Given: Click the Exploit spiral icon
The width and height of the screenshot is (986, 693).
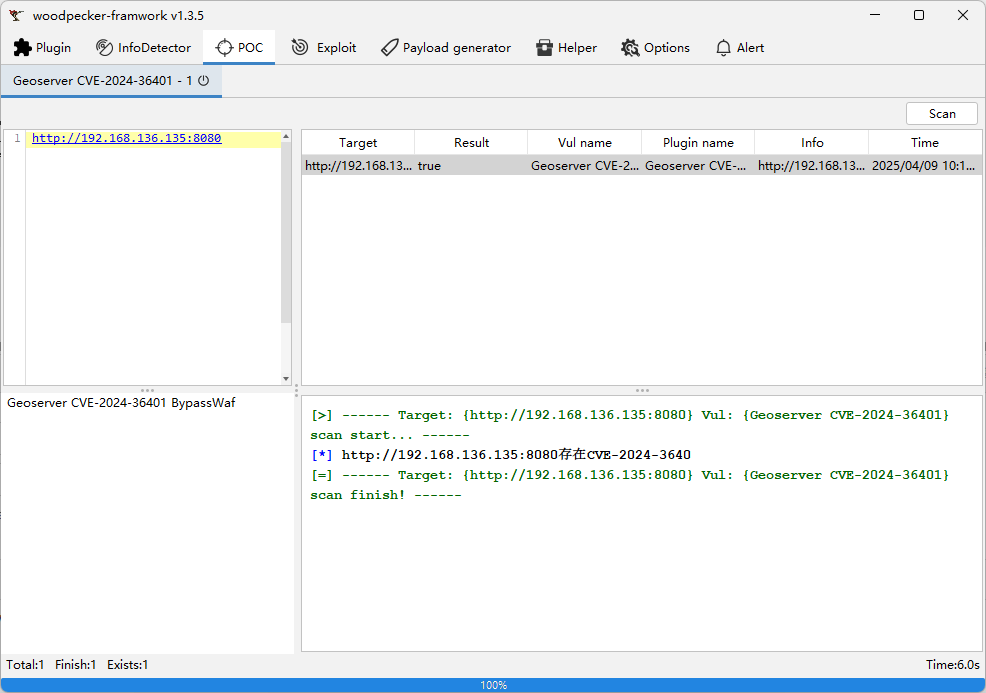Looking at the screenshot, I should (300, 48).
